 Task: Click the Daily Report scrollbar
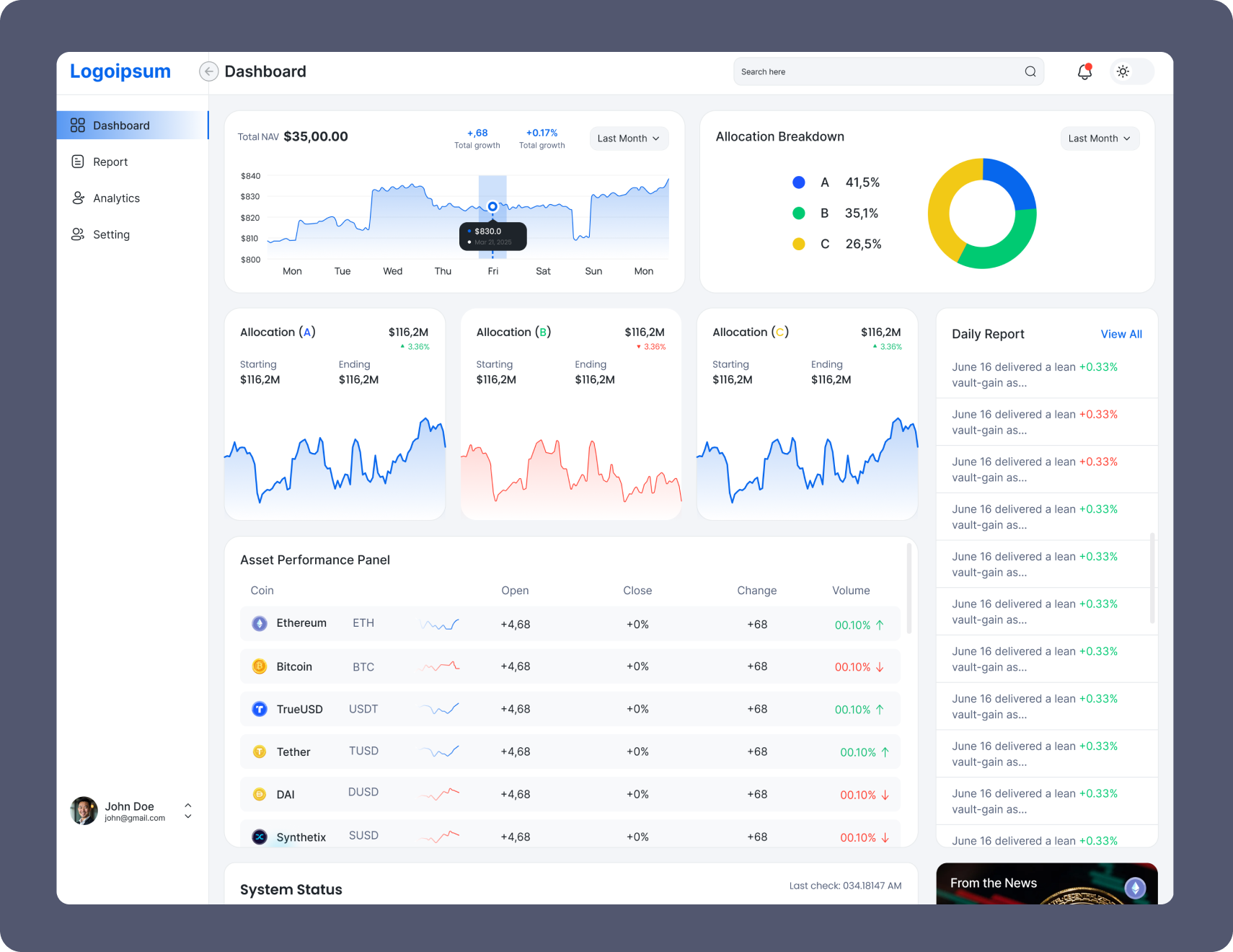[1152, 578]
